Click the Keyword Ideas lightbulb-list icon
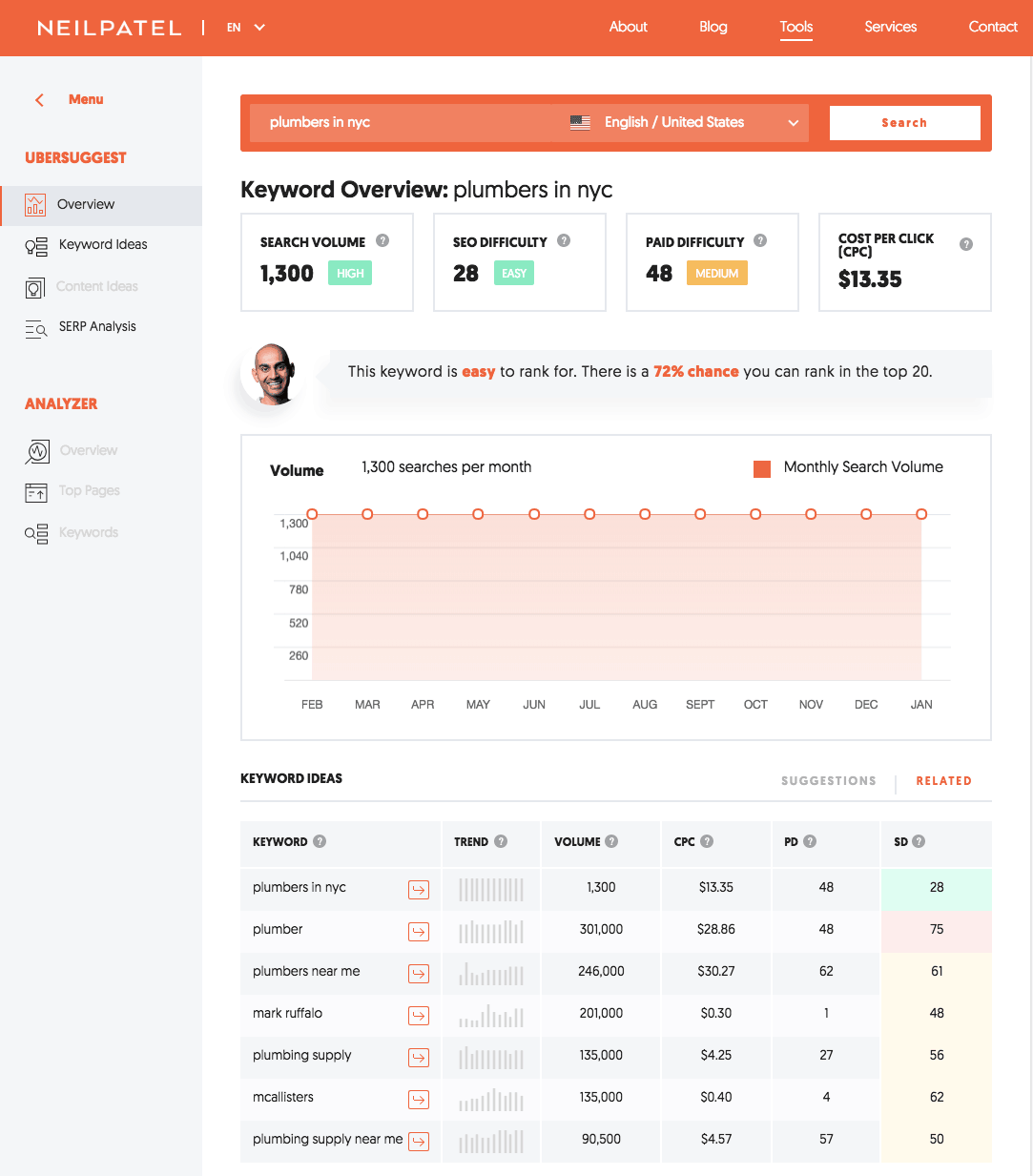This screenshot has width=1033, height=1176. click(x=36, y=246)
